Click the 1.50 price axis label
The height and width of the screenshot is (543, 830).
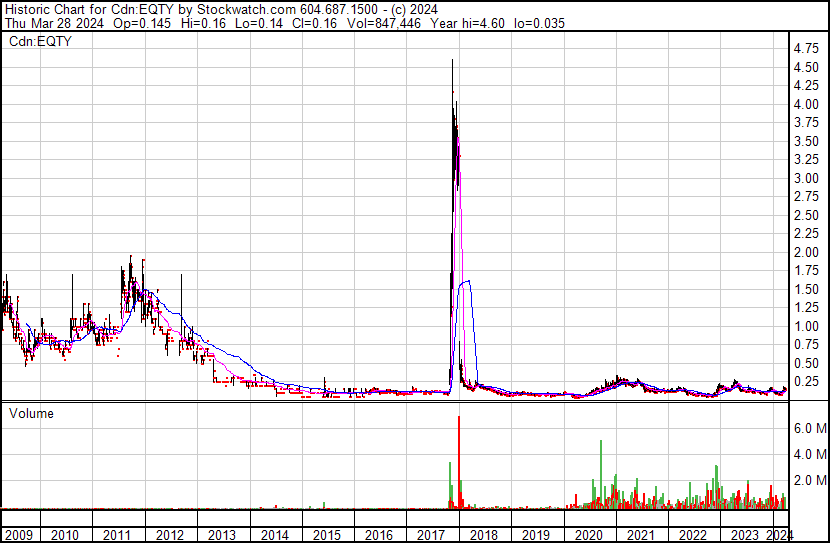click(806, 289)
